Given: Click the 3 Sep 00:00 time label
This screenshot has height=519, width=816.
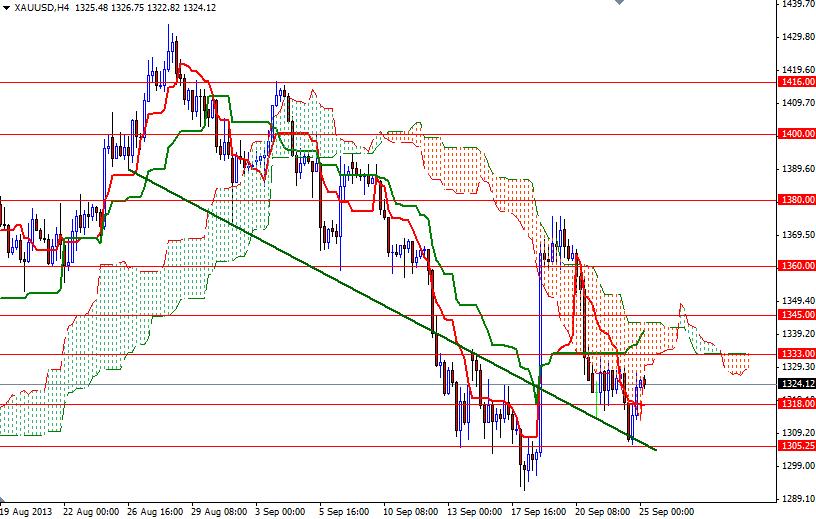Looking at the screenshot, I should coord(280,512).
